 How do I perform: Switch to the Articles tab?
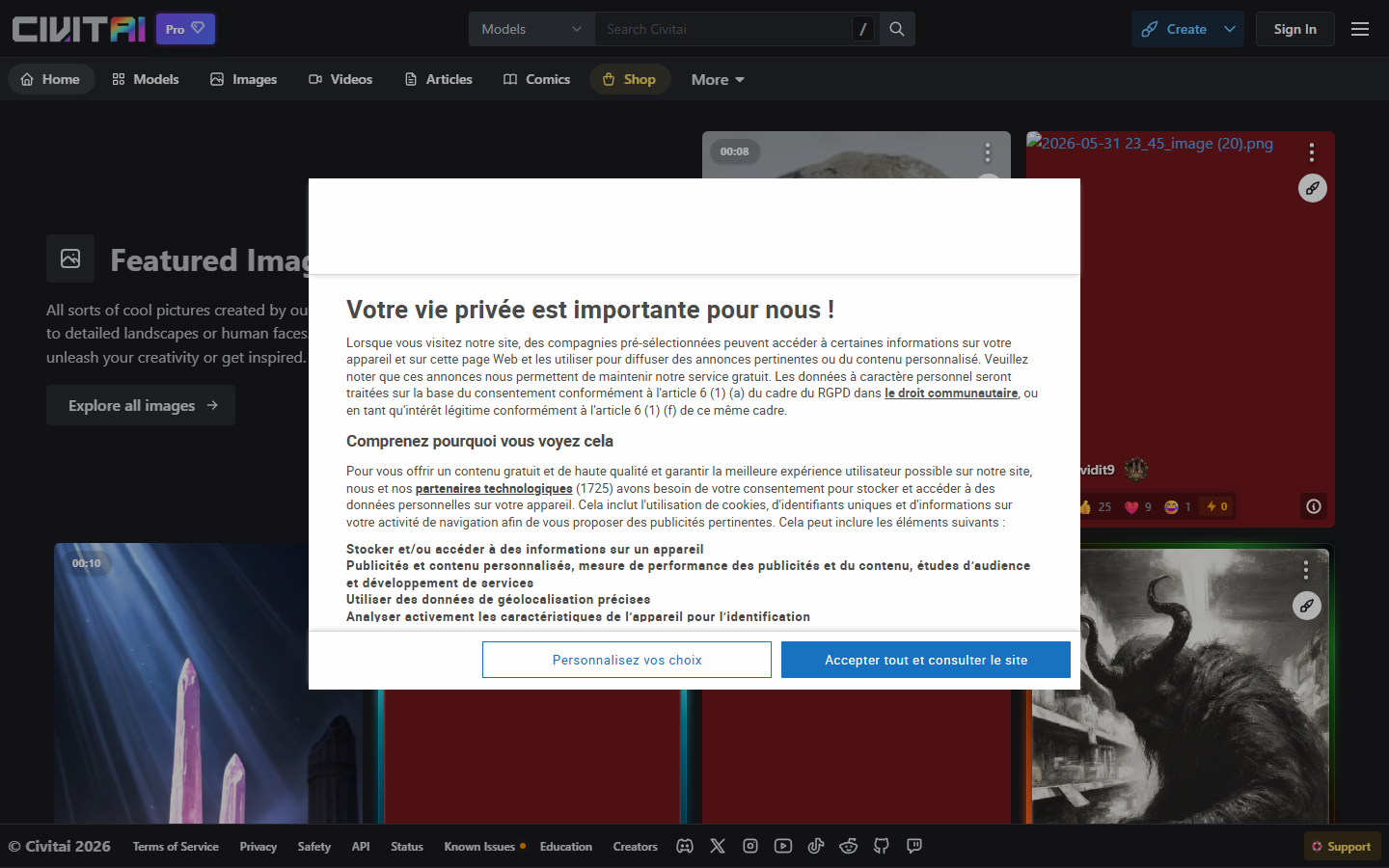pyautogui.click(x=439, y=79)
